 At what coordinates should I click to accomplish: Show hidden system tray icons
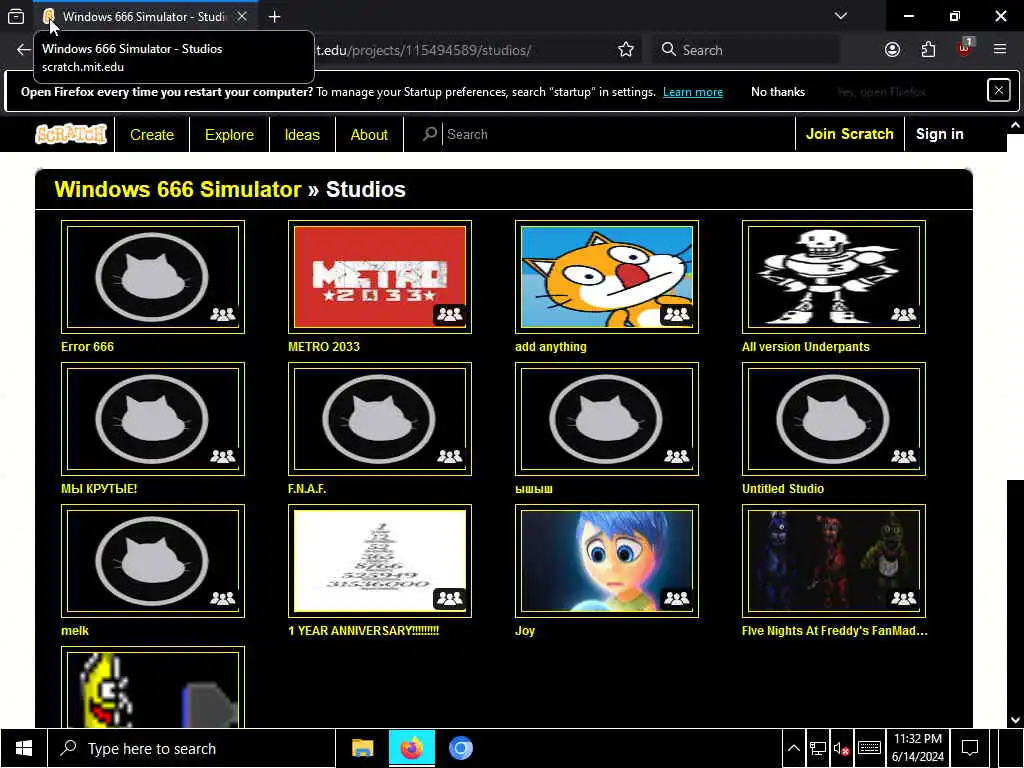793,748
